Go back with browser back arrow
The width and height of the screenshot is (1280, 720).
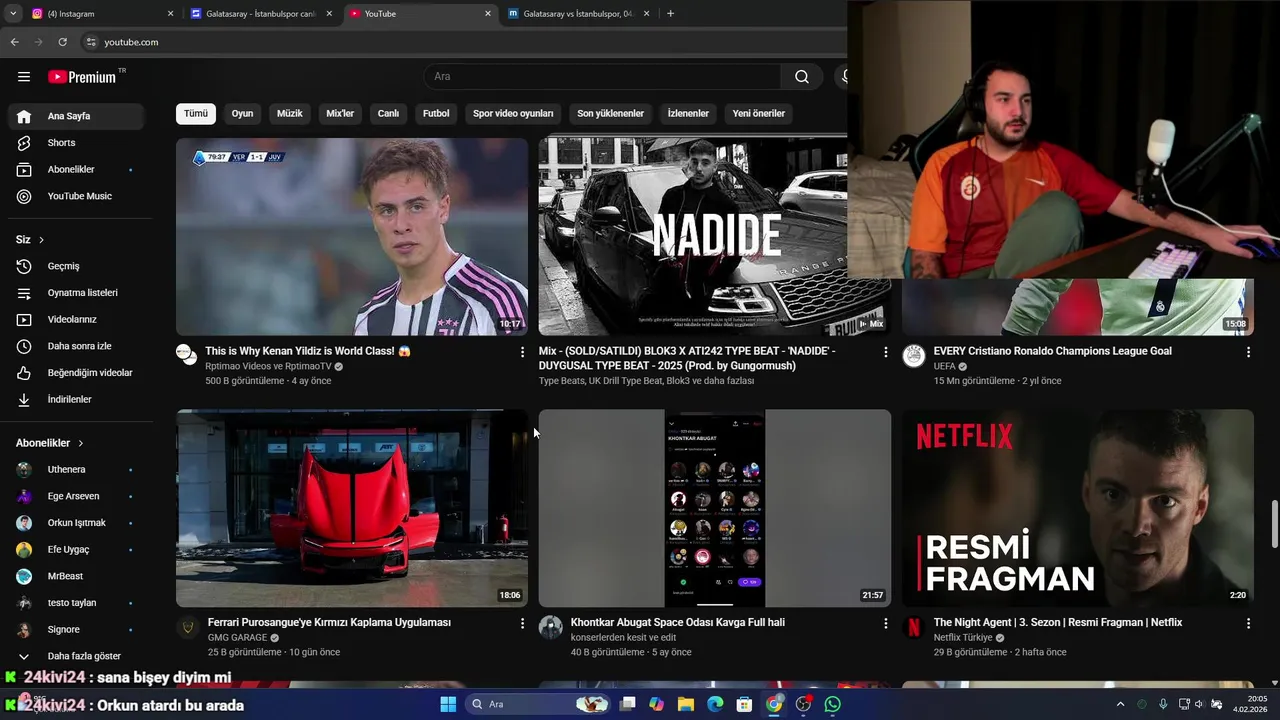point(14,42)
